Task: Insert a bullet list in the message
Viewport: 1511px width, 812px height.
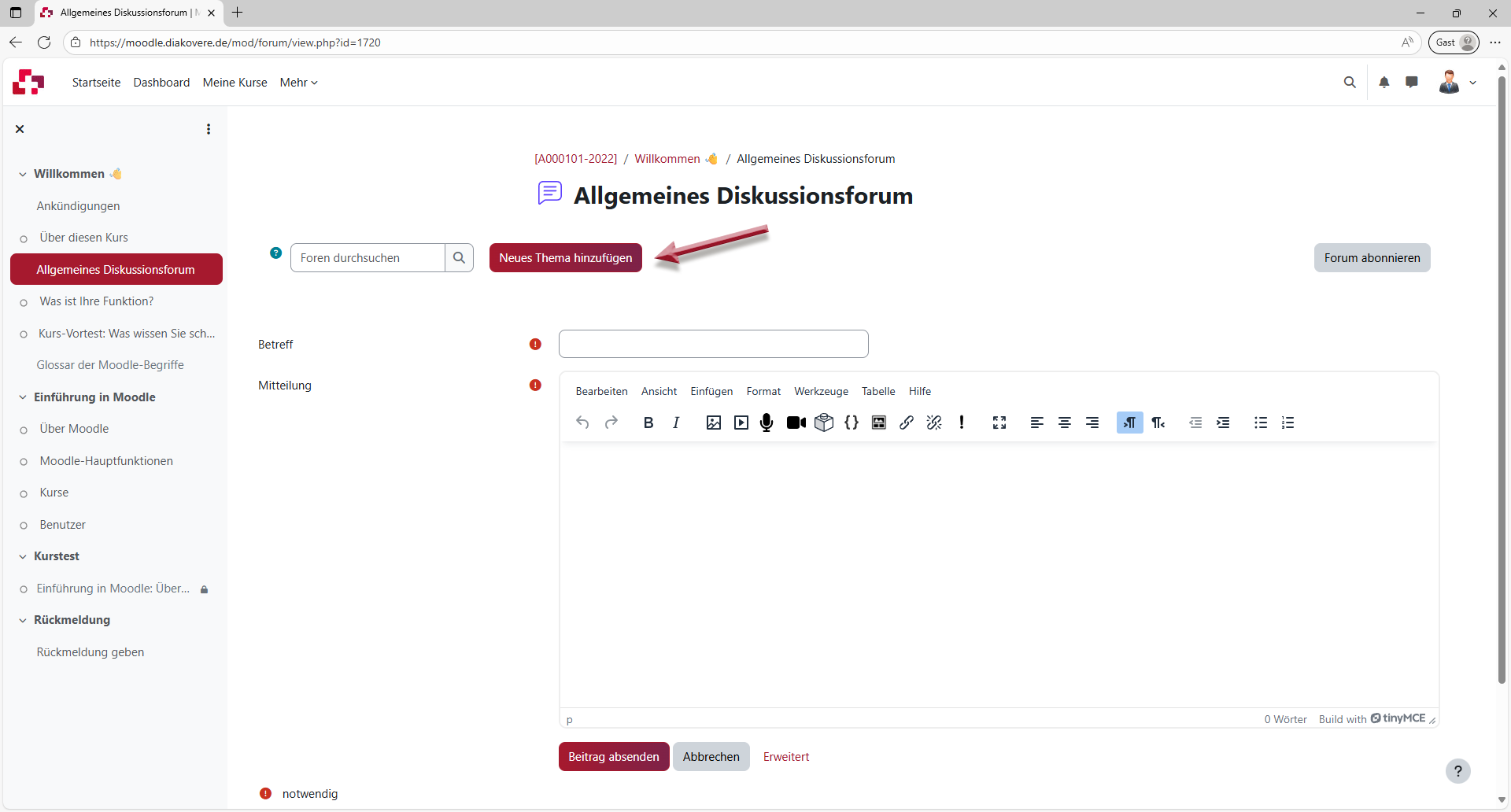Action: pos(1260,423)
